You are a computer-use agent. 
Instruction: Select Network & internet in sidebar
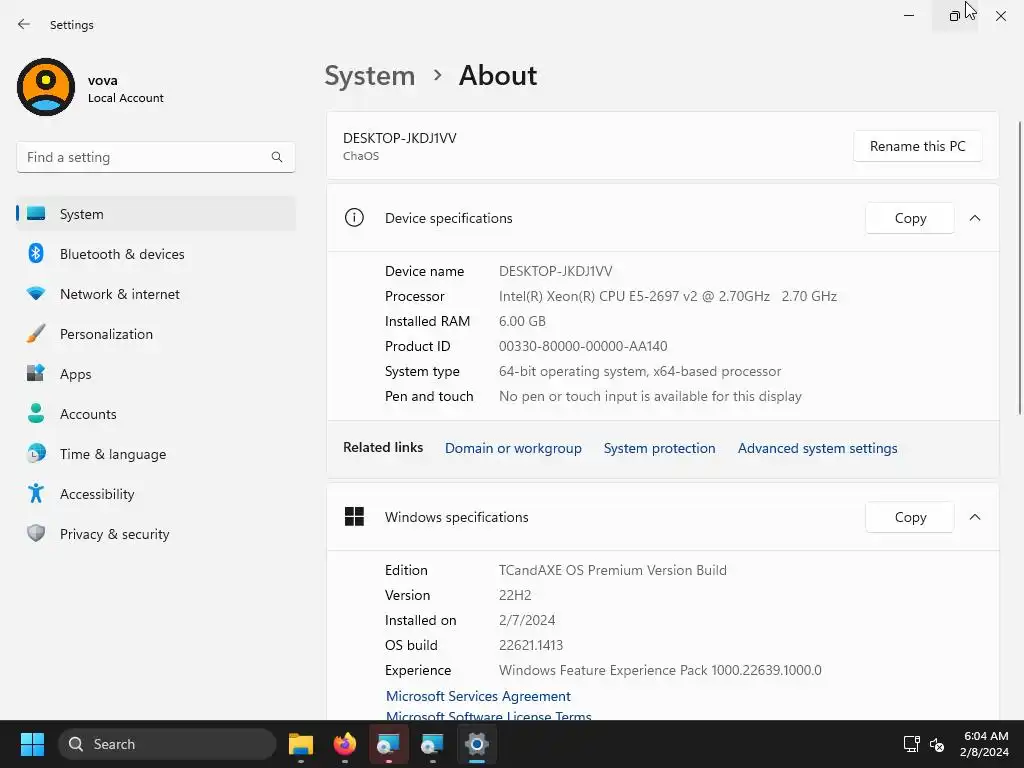(120, 294)
